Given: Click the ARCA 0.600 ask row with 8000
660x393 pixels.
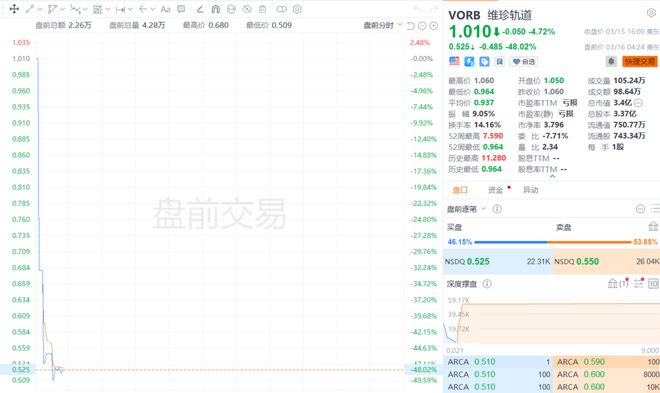Looking at the screenshot, I should [x=607, y=374].
